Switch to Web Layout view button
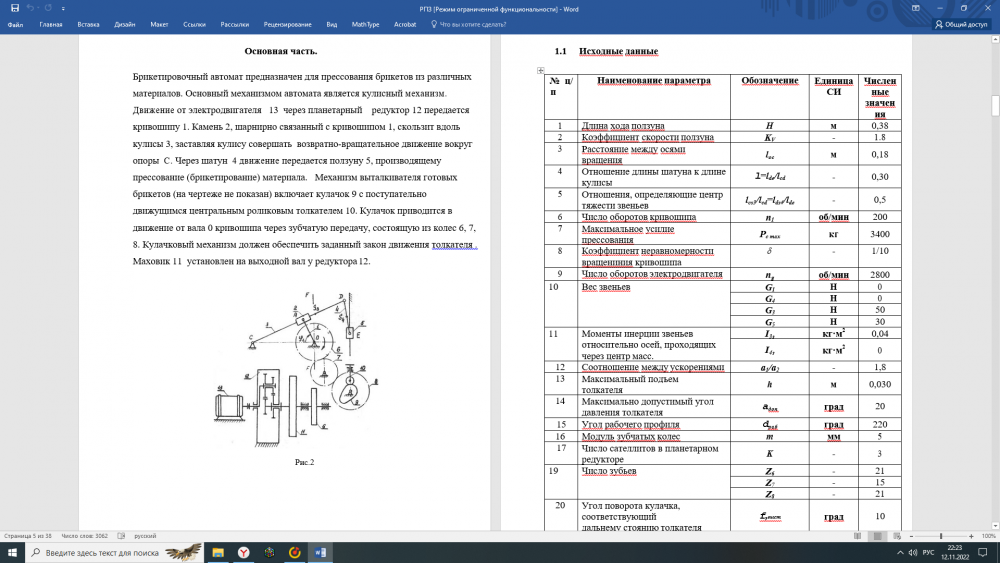 (897, 536)
